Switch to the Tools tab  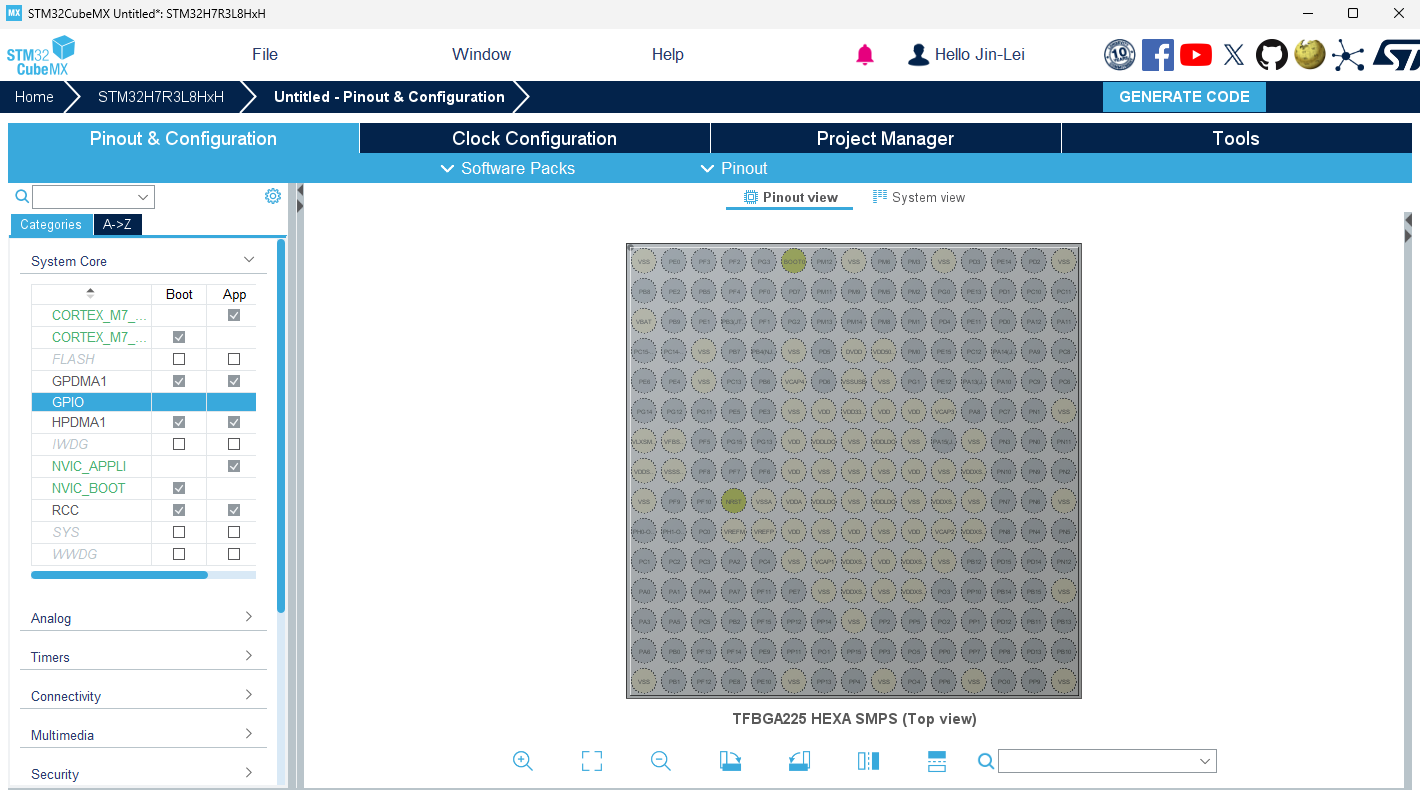pos(1236,139)
